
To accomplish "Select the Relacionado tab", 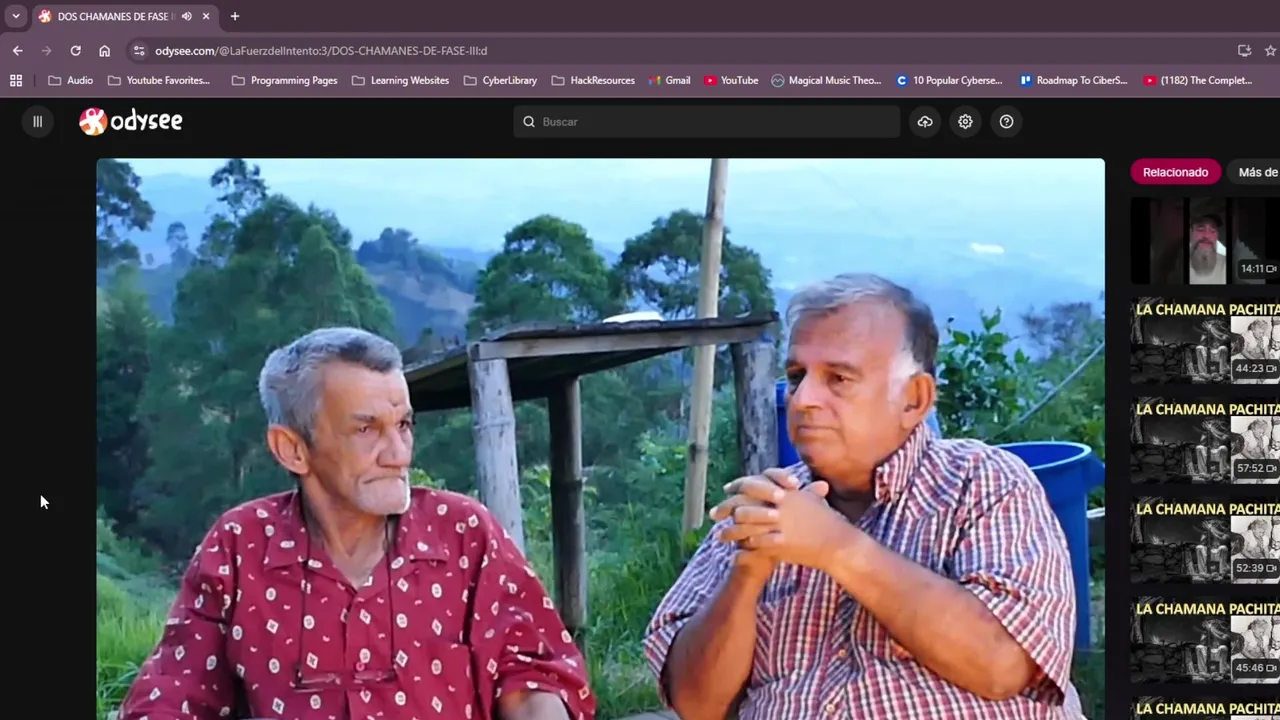I will click(1175, 172).
